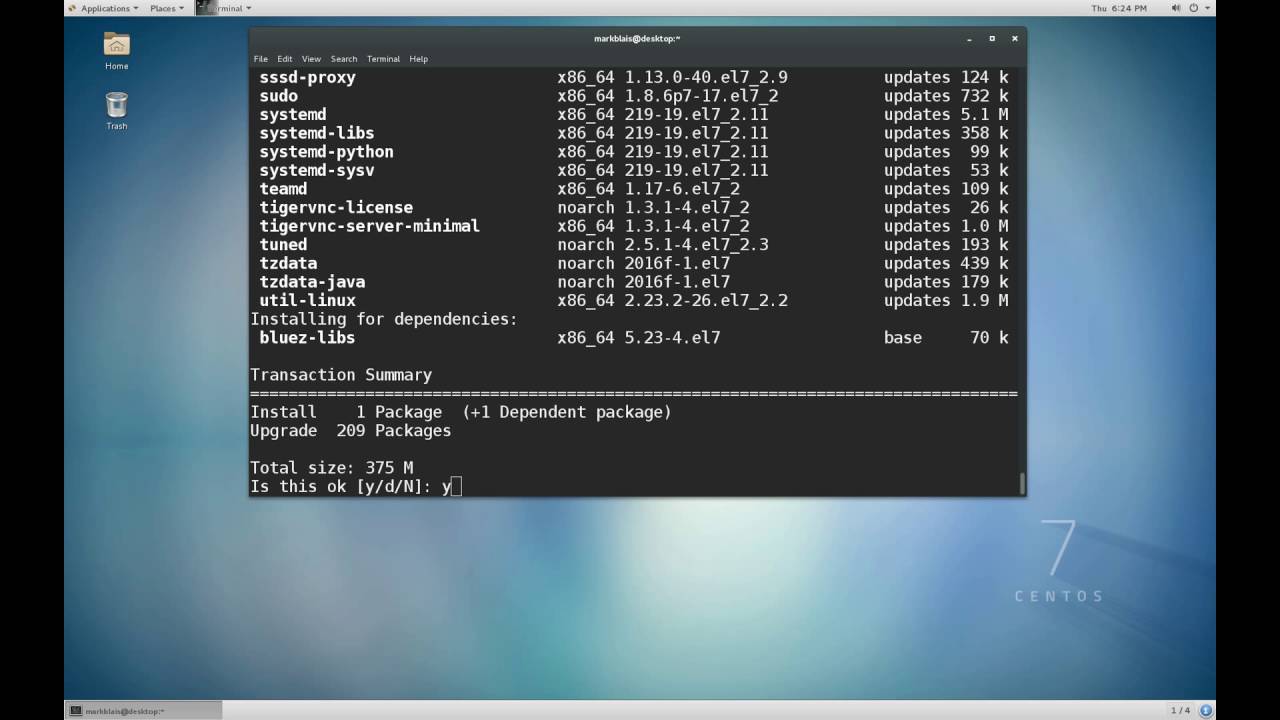Open the Terminal menu in the menubar
The image size is (1280, 720).
[383, 59]
